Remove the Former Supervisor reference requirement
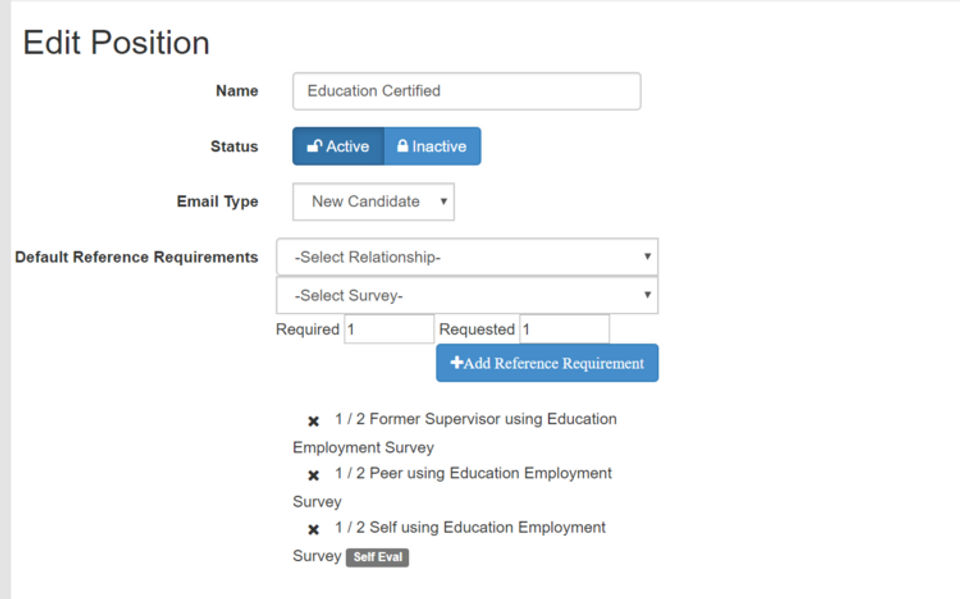 [313, 421]
